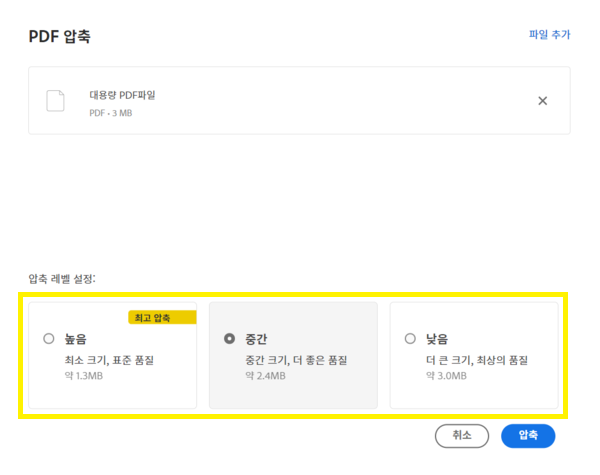Viewport: 600px width, 475px height.
Task: Click the 중간 option card size estimate 약 2.4MB
Action: (x=265, y=376)
